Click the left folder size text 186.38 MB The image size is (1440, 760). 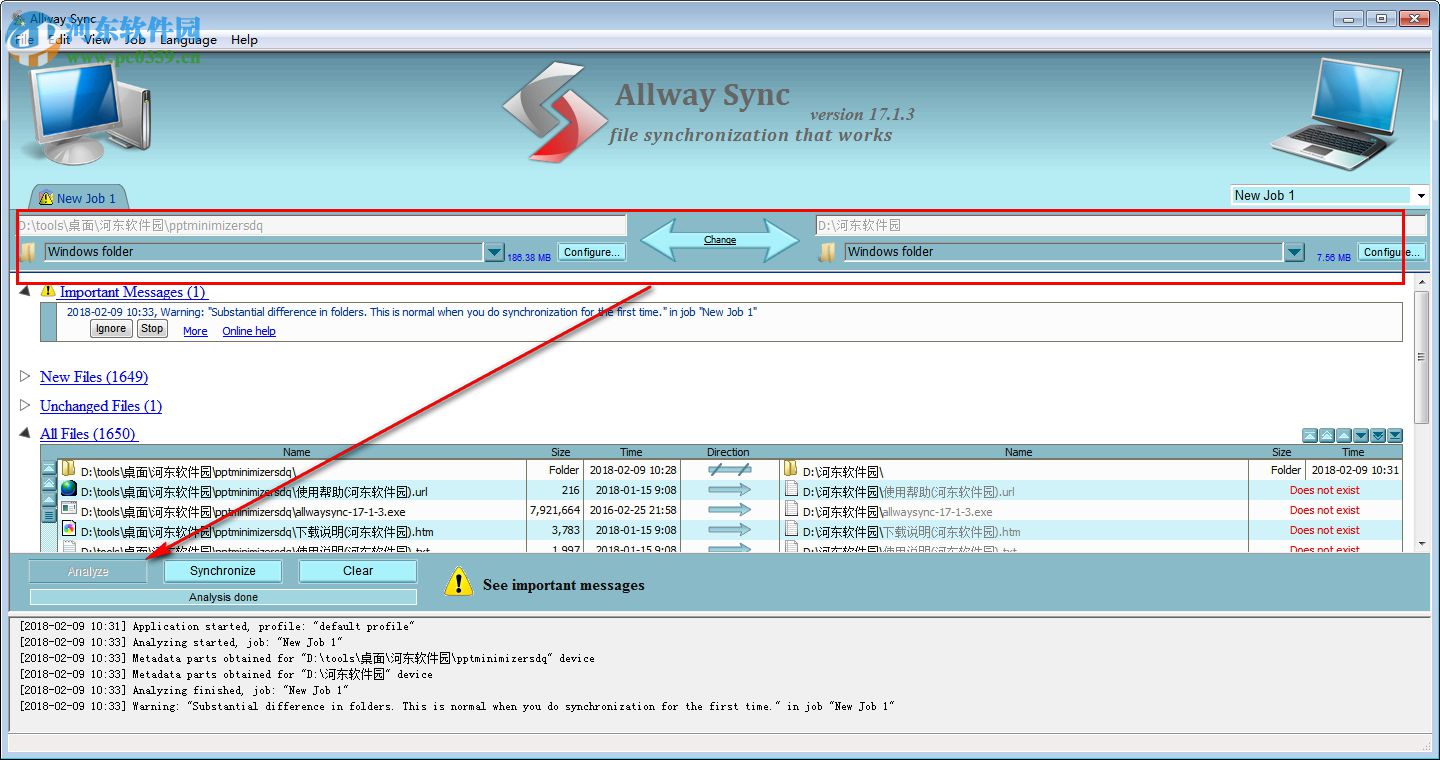(x=529, y=257)
